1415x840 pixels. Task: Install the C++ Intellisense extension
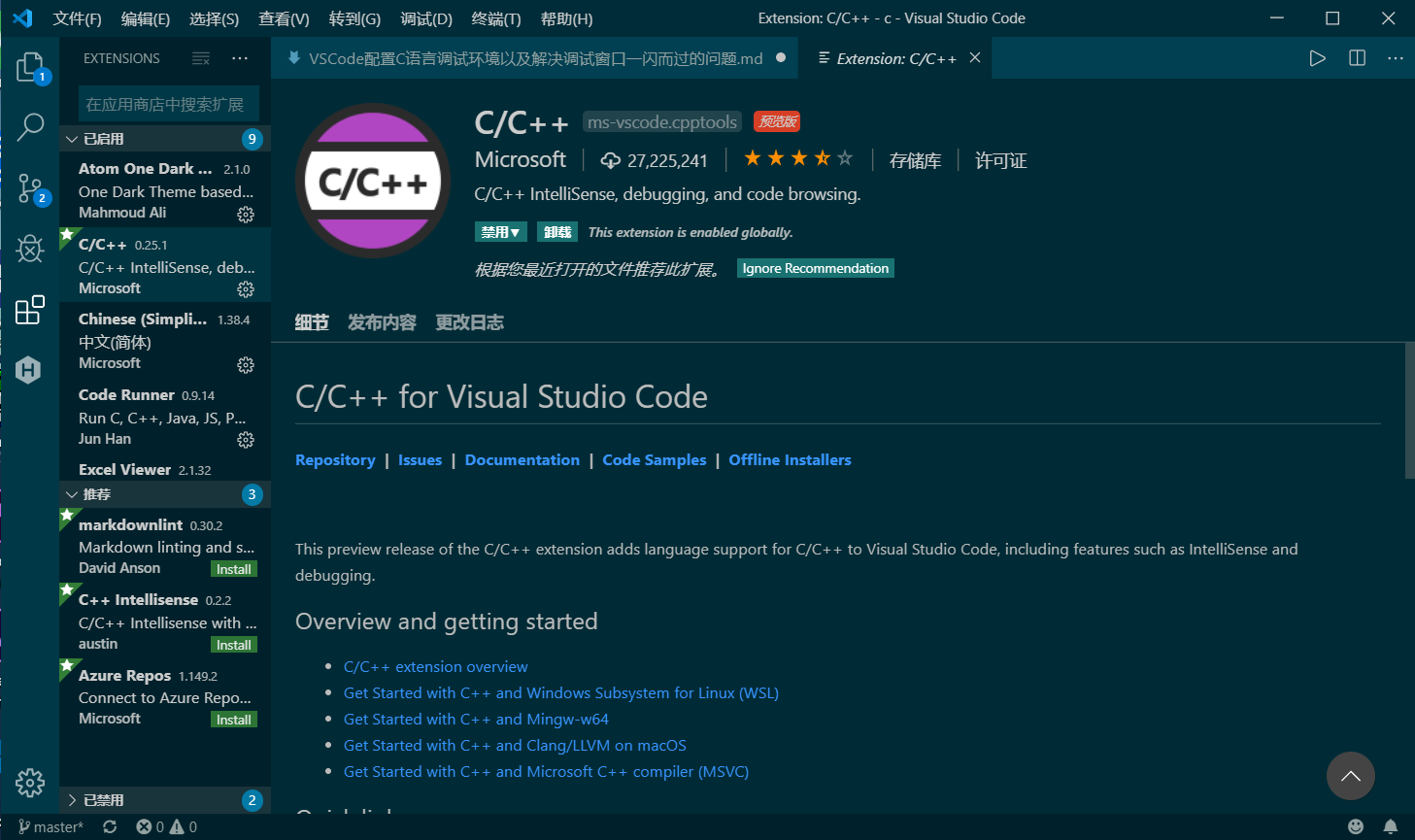click(234, 645)
